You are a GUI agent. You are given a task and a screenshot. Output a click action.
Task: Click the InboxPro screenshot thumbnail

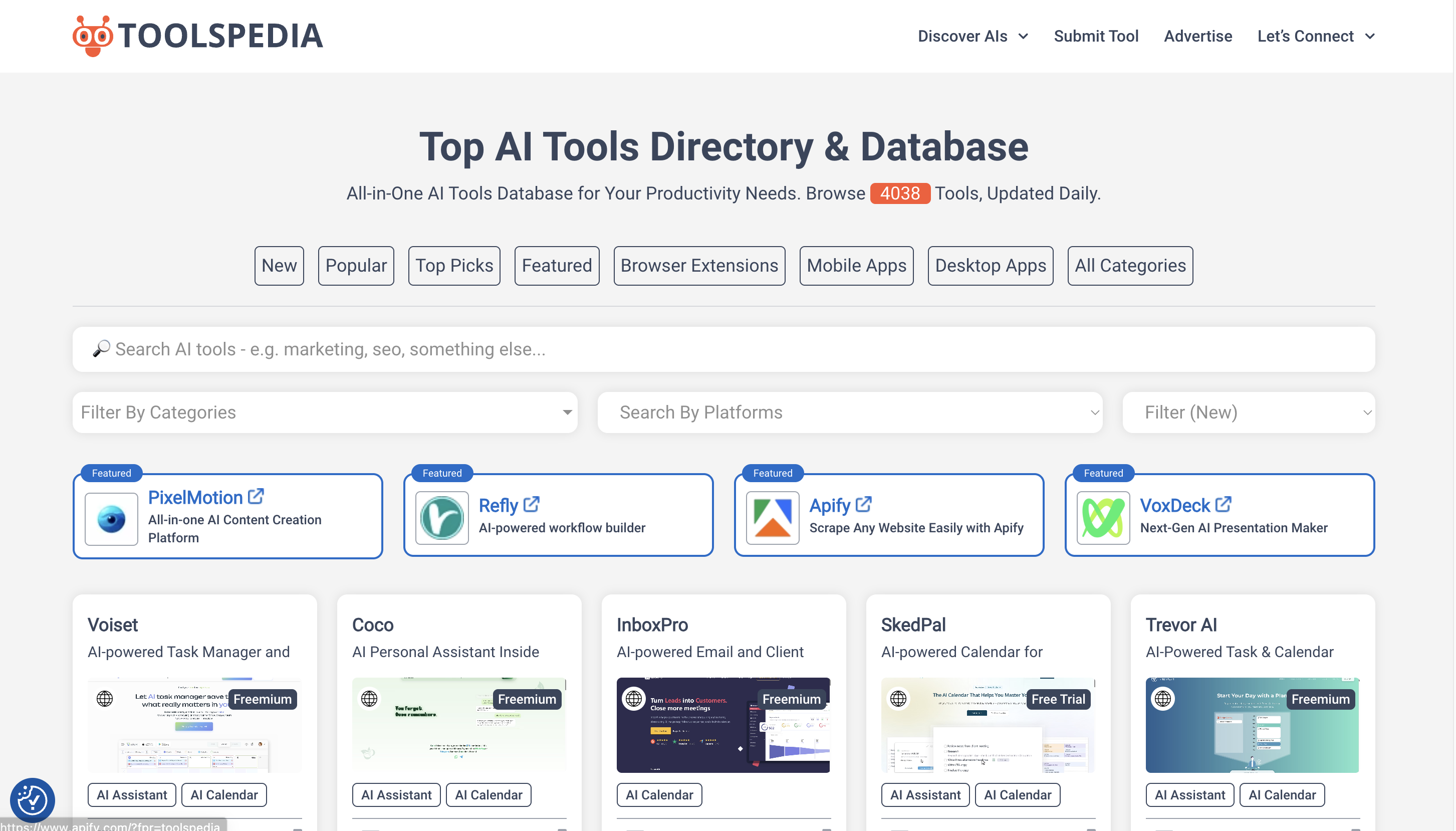tap(723, 724)
